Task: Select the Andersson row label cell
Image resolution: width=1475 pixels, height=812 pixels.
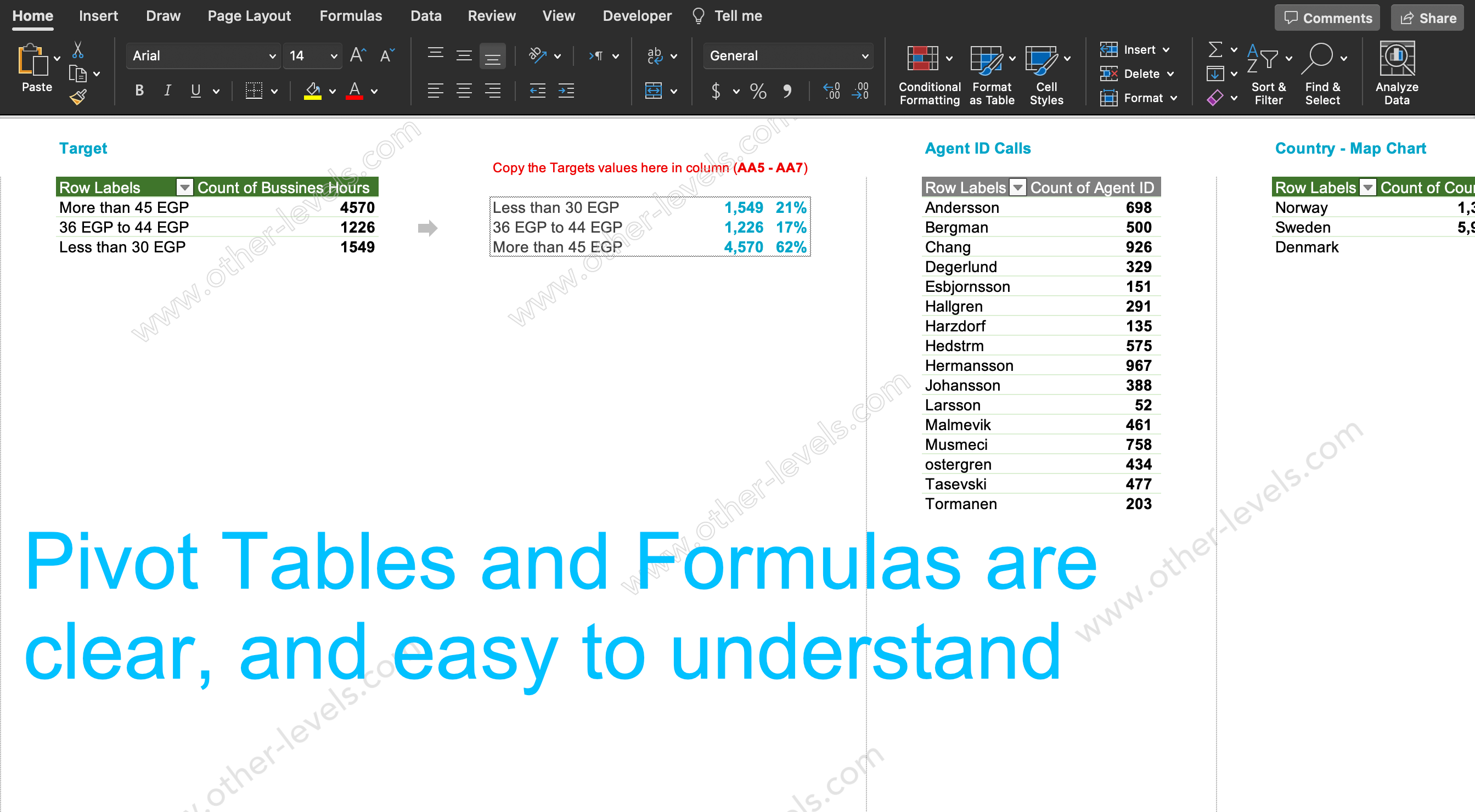Action: (962, 207)
